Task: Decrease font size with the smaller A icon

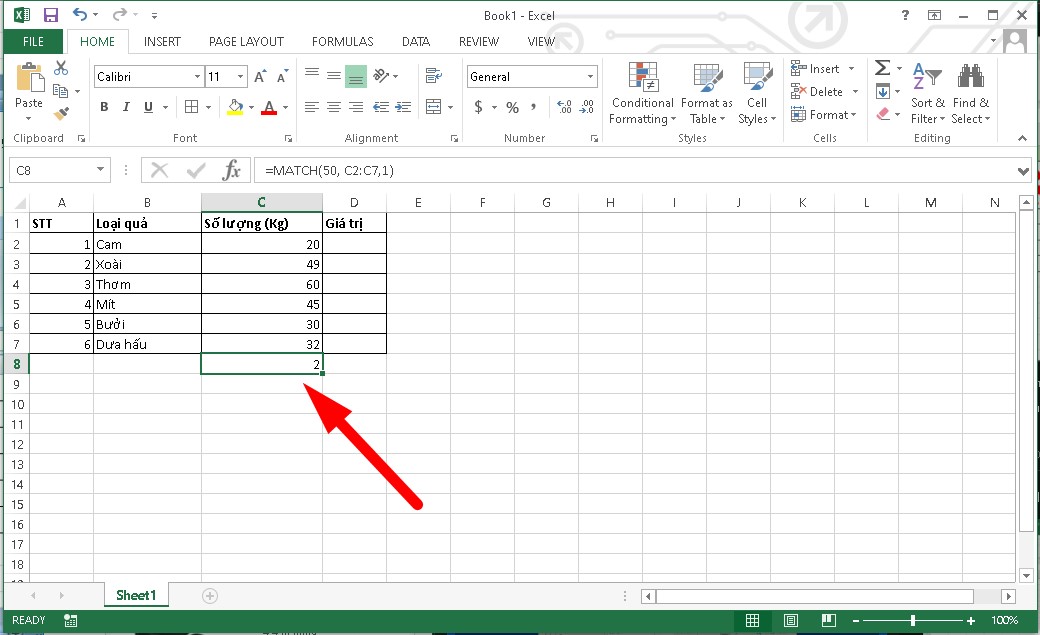Action: 282,76
